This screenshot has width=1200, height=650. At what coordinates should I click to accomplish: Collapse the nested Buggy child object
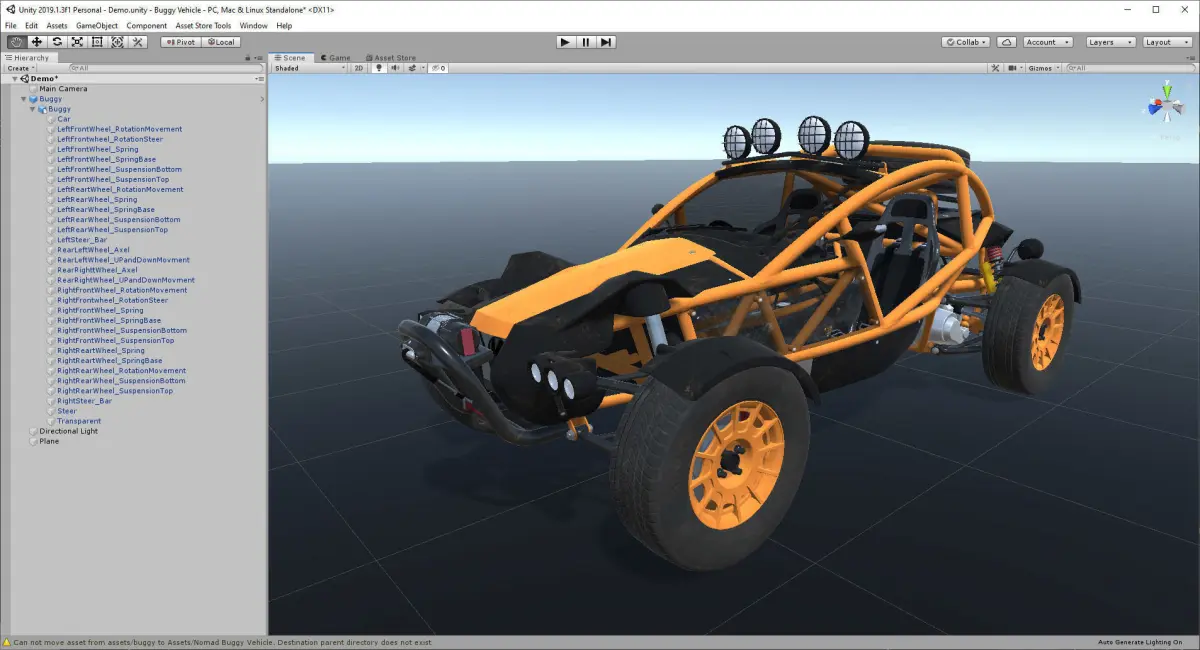coord(33,109)
